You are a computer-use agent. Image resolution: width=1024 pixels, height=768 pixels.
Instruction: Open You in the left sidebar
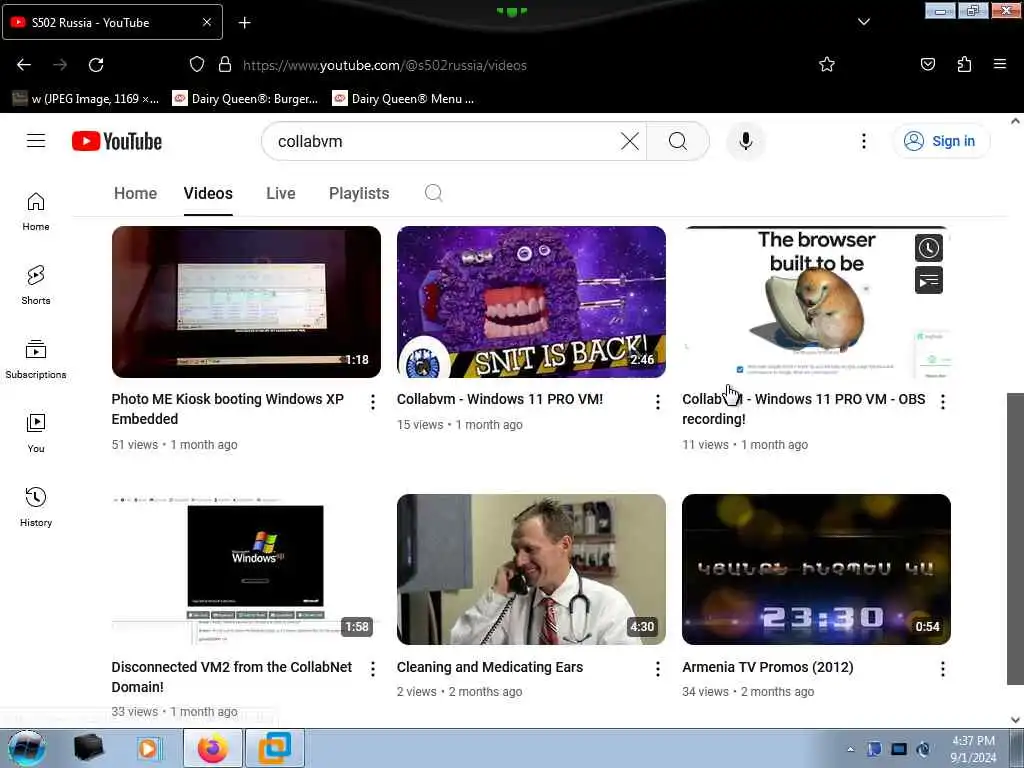[36, 433]
